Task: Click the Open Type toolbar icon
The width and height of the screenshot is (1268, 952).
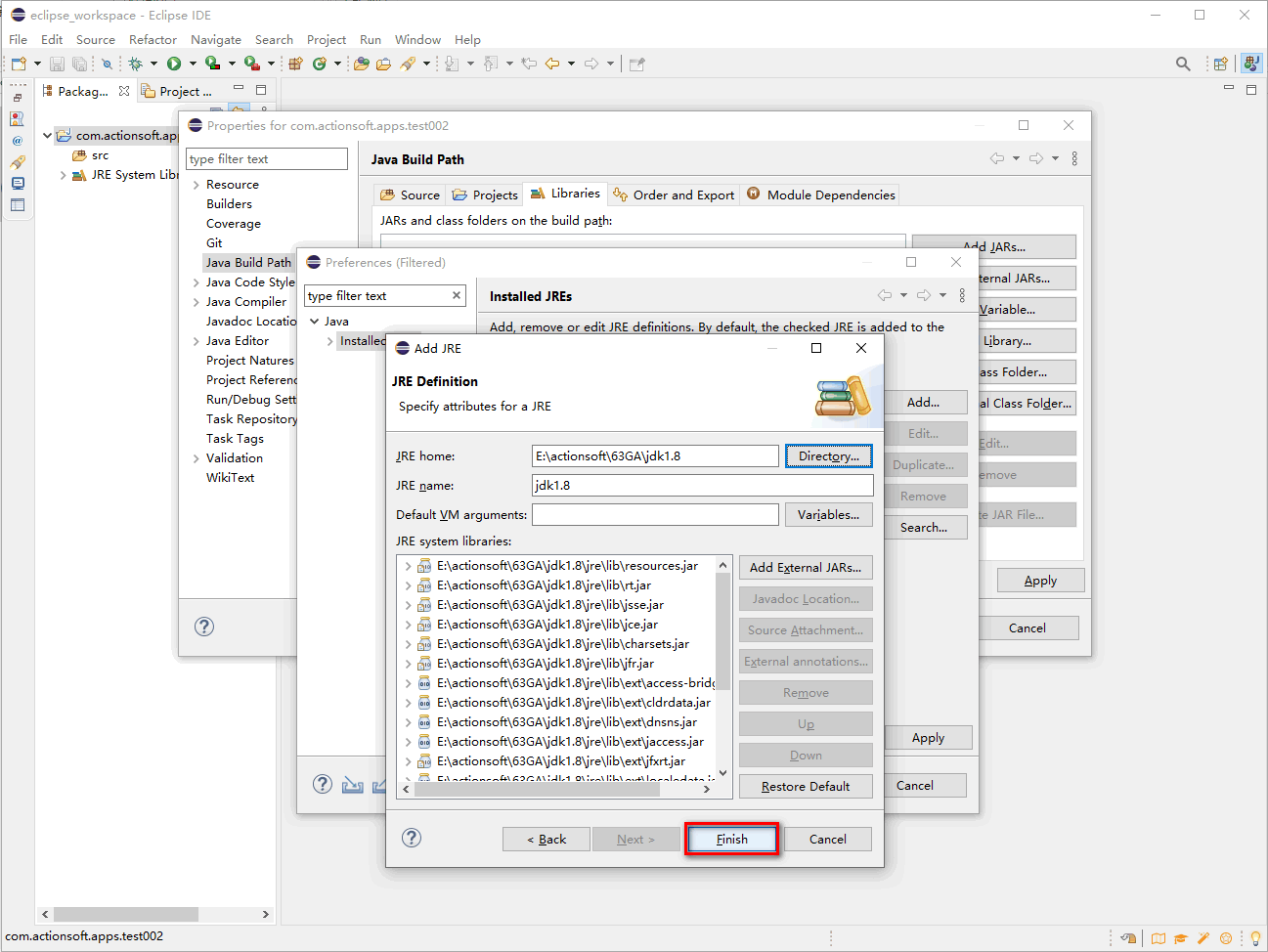Action: click(362, 64)
